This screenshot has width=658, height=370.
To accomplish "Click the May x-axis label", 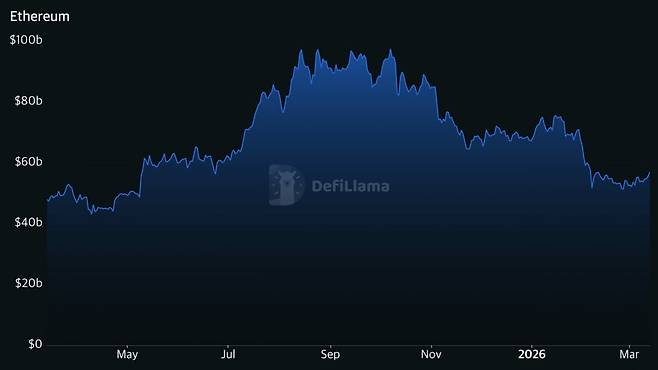I will coord(127,354).
